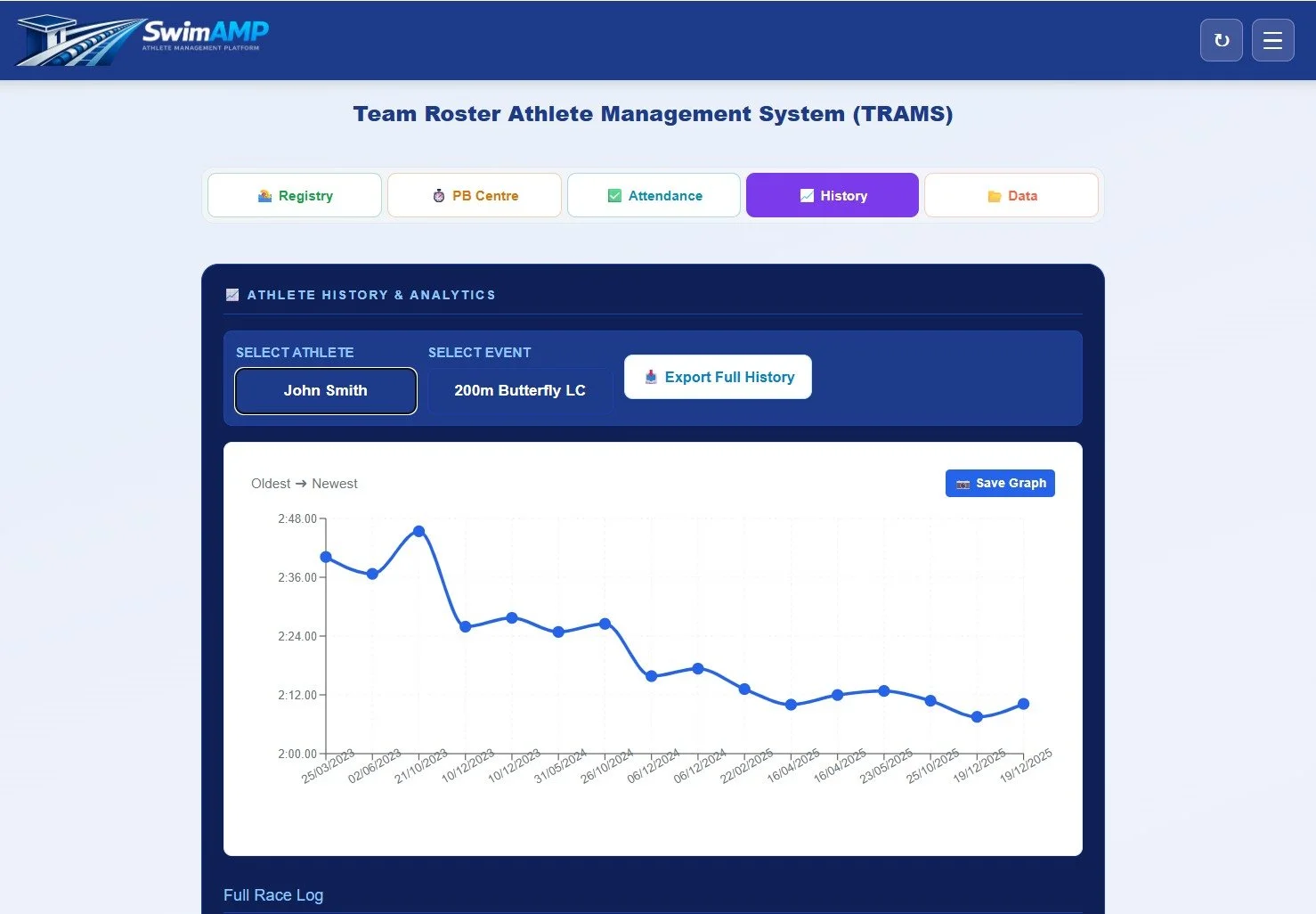Click the export icon in Export Full History
The image size is (1316, 914).
coord(651,377)
